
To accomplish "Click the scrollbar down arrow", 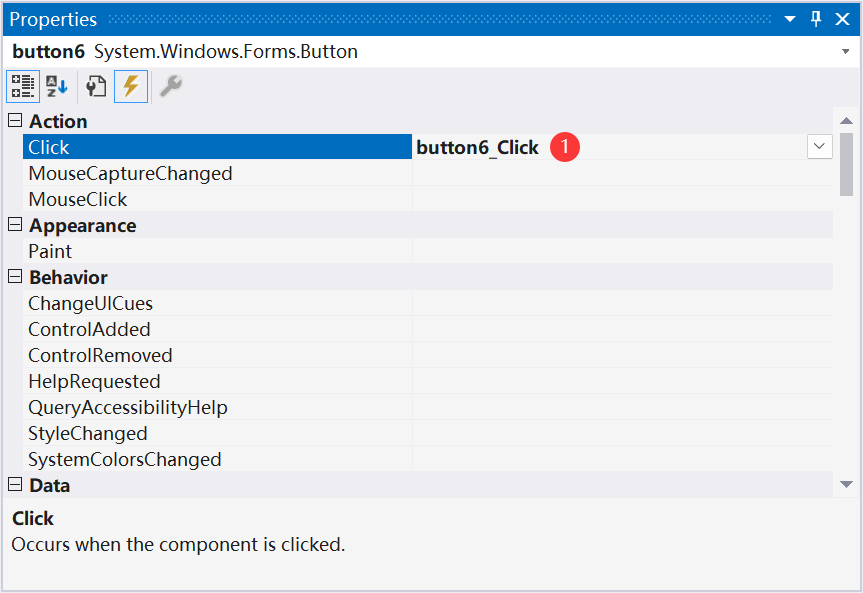I will pyautogui.click(x=846, y=485).
